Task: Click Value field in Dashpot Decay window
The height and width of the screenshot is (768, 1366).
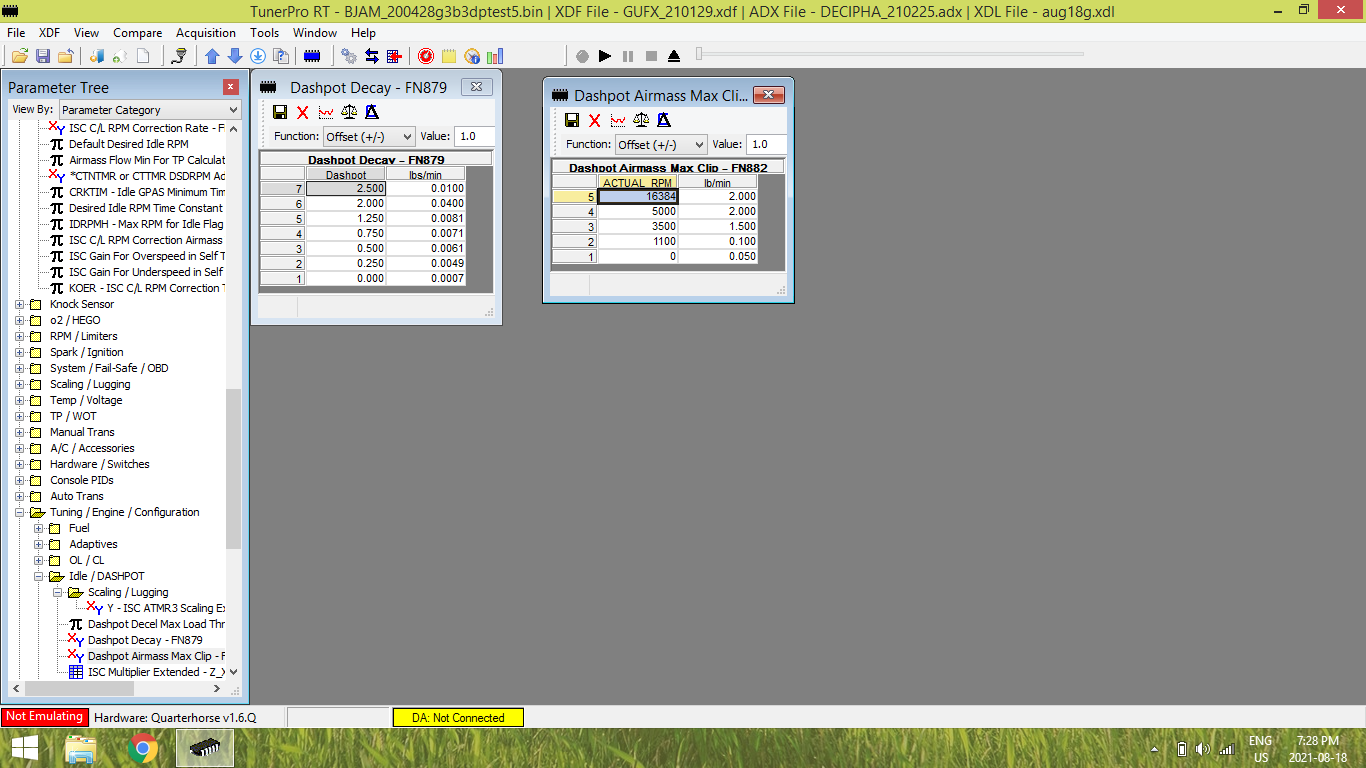Action: (474, 136)
